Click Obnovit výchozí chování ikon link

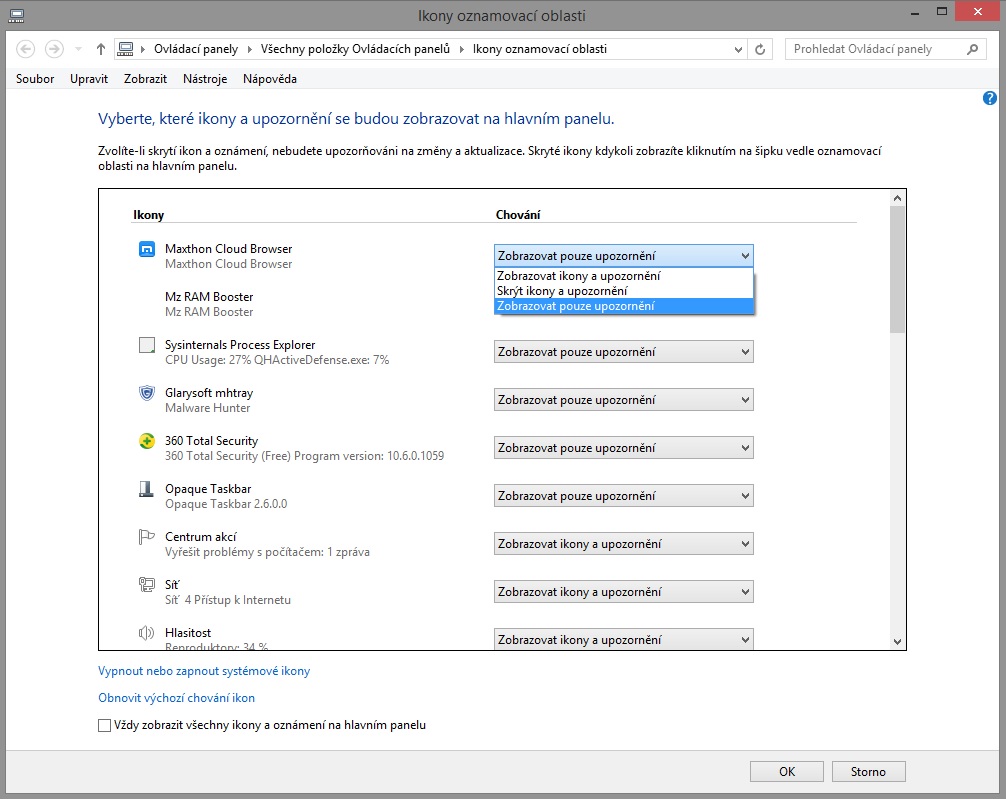click(176, 698)
